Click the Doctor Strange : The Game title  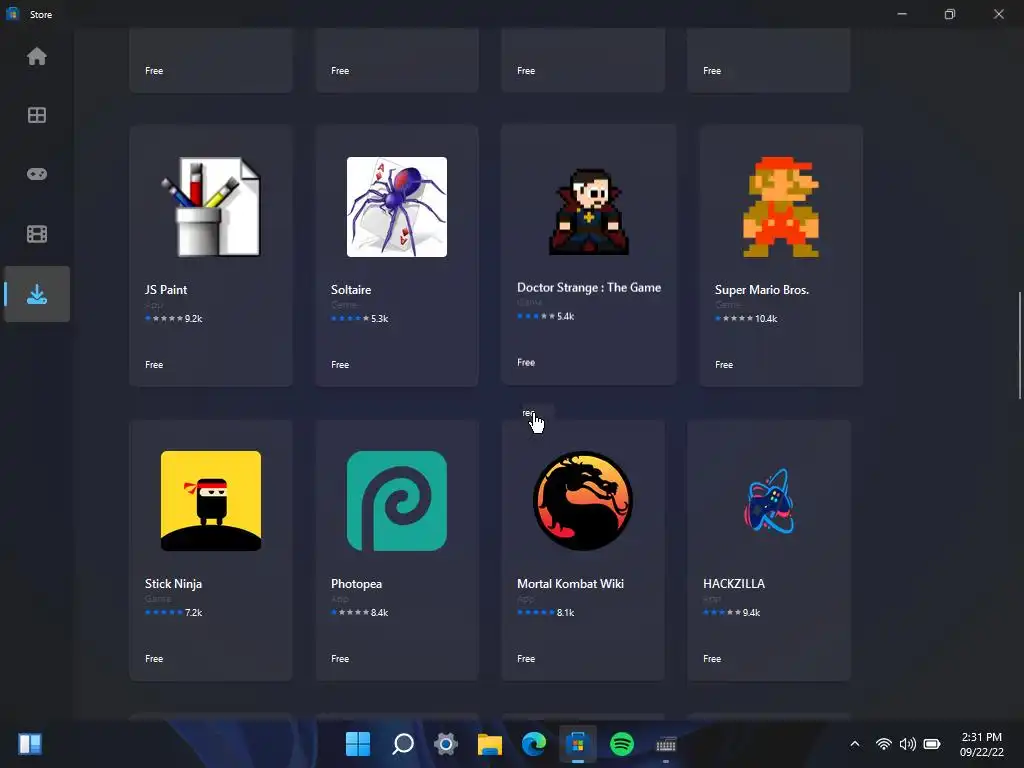pos(589,287)
